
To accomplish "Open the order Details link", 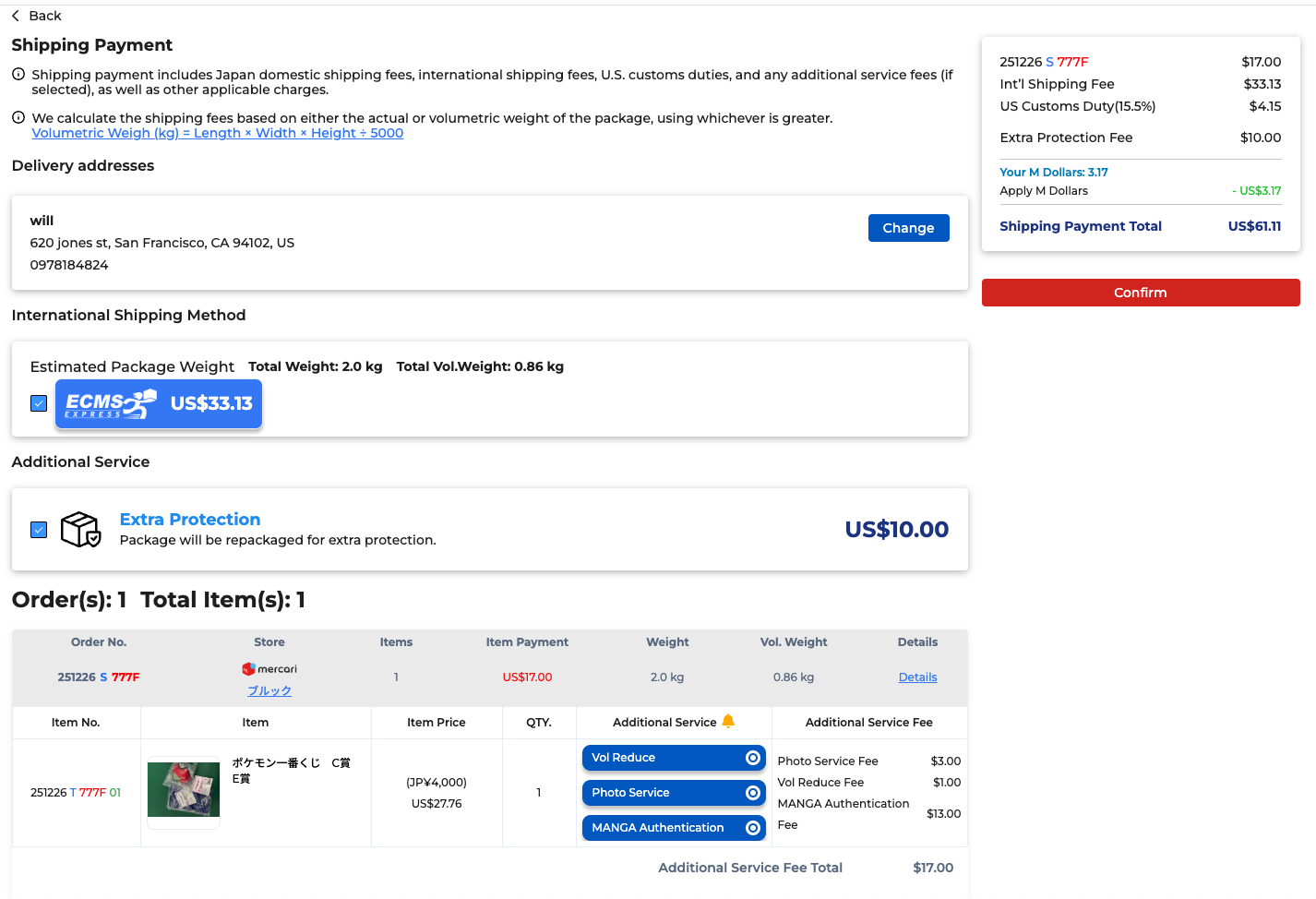I will (917, 677).
